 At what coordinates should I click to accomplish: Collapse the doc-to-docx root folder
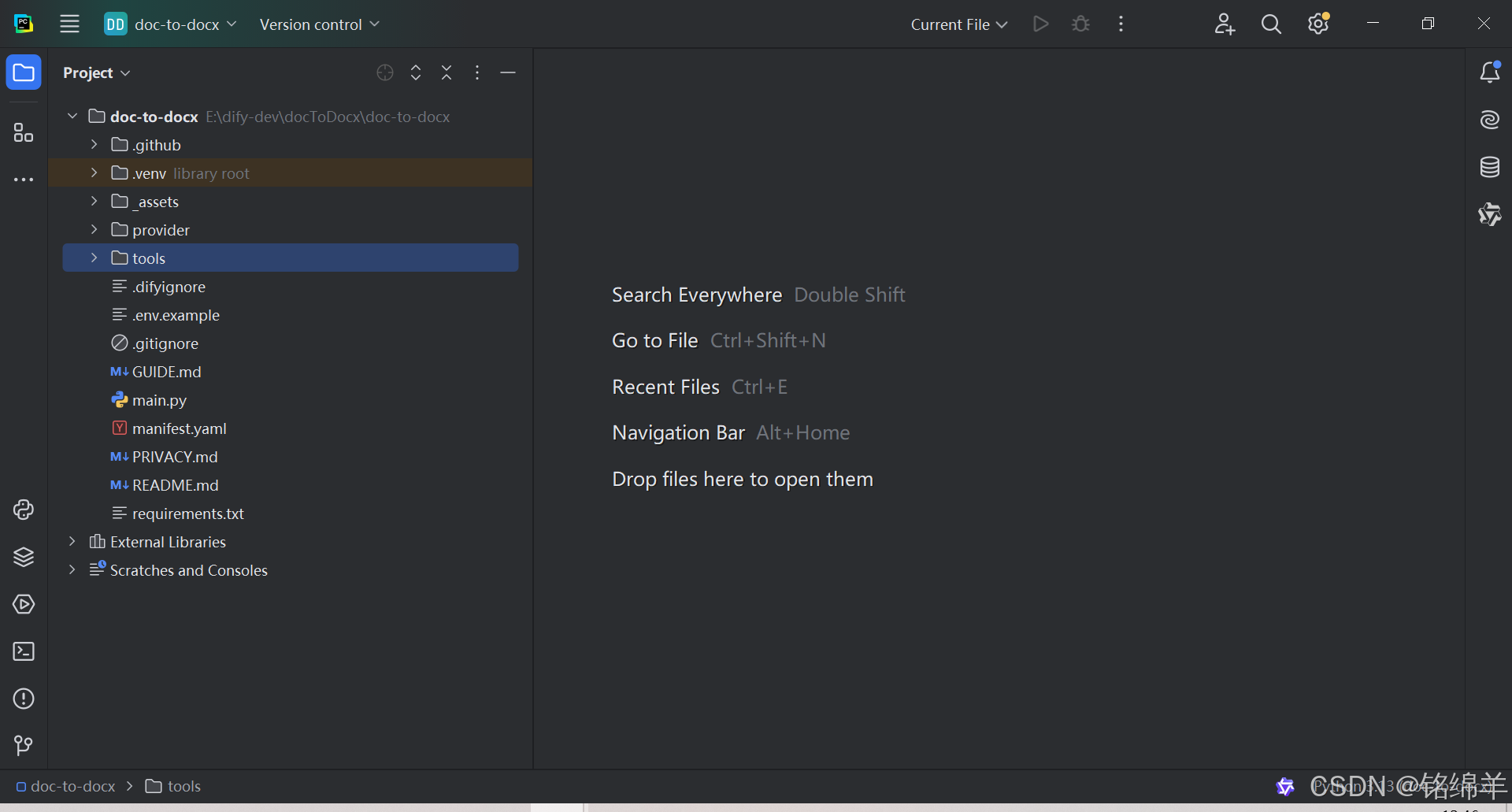[72, 116]
